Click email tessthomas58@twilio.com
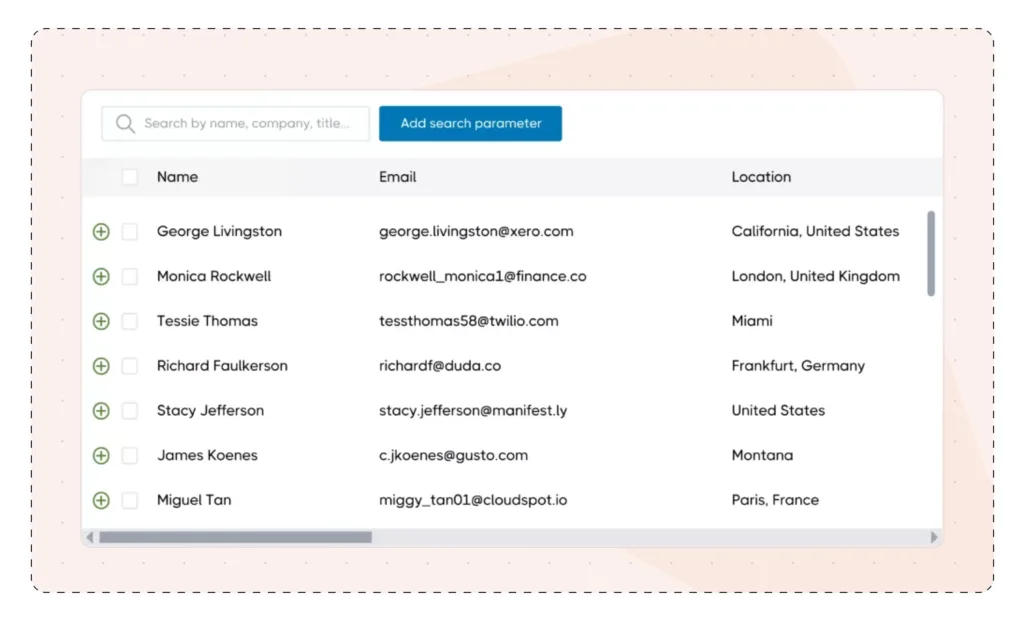This screenshot has height=621, width=1024. pyautogui.click(x=468, y=321)
